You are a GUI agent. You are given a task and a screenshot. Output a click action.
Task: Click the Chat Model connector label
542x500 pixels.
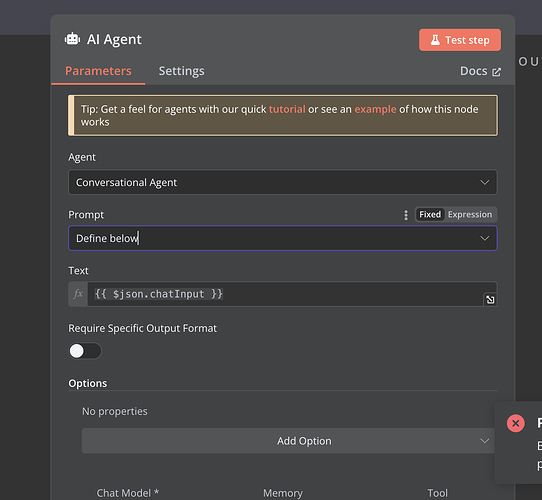(x=128, y=493)
